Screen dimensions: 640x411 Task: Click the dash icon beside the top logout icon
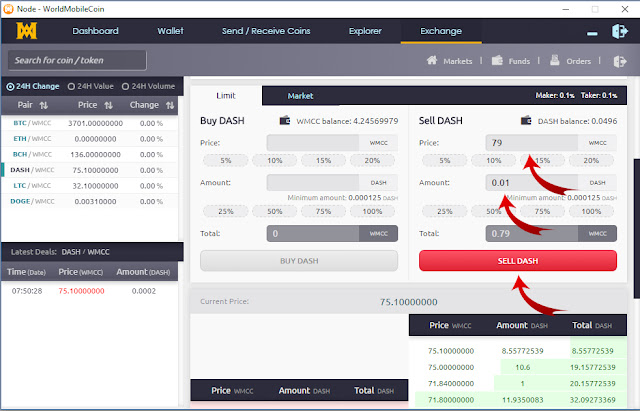pos(592,33)
